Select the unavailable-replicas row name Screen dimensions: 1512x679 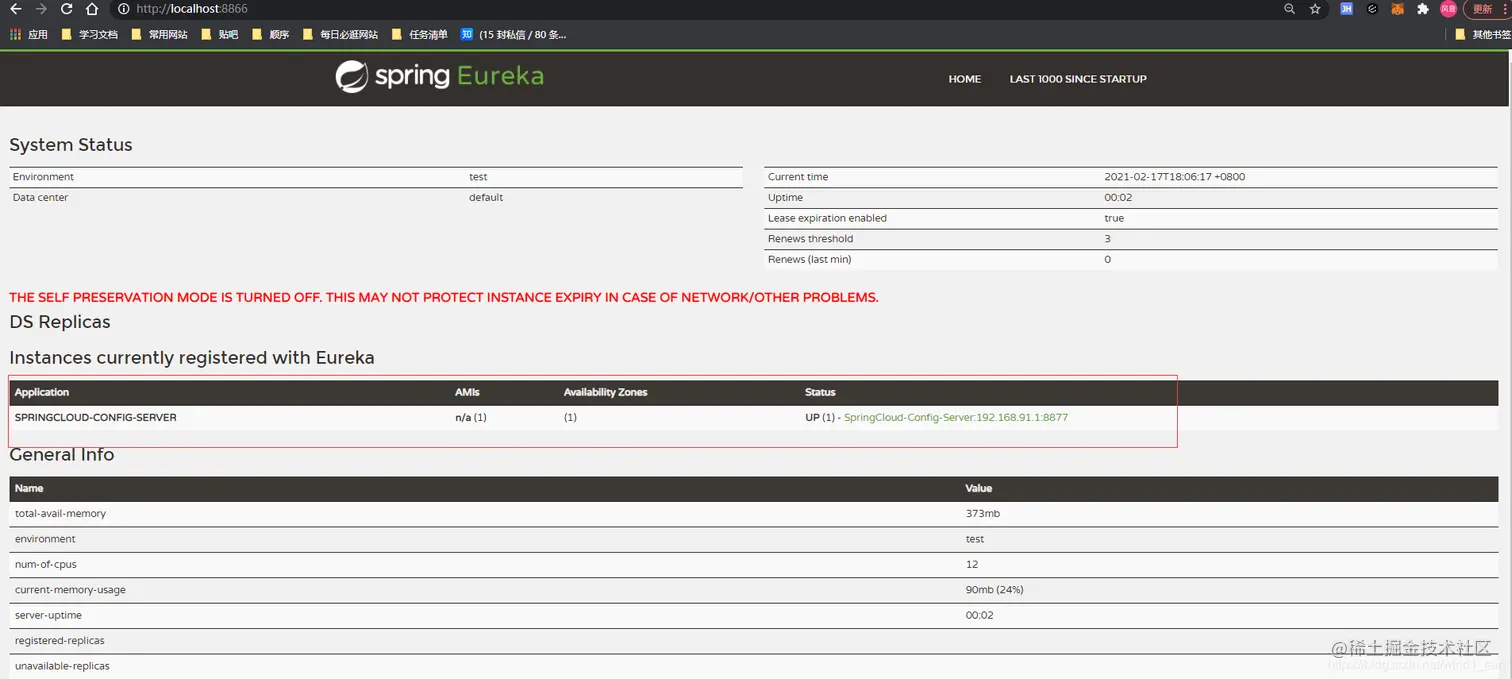(62, 666)
